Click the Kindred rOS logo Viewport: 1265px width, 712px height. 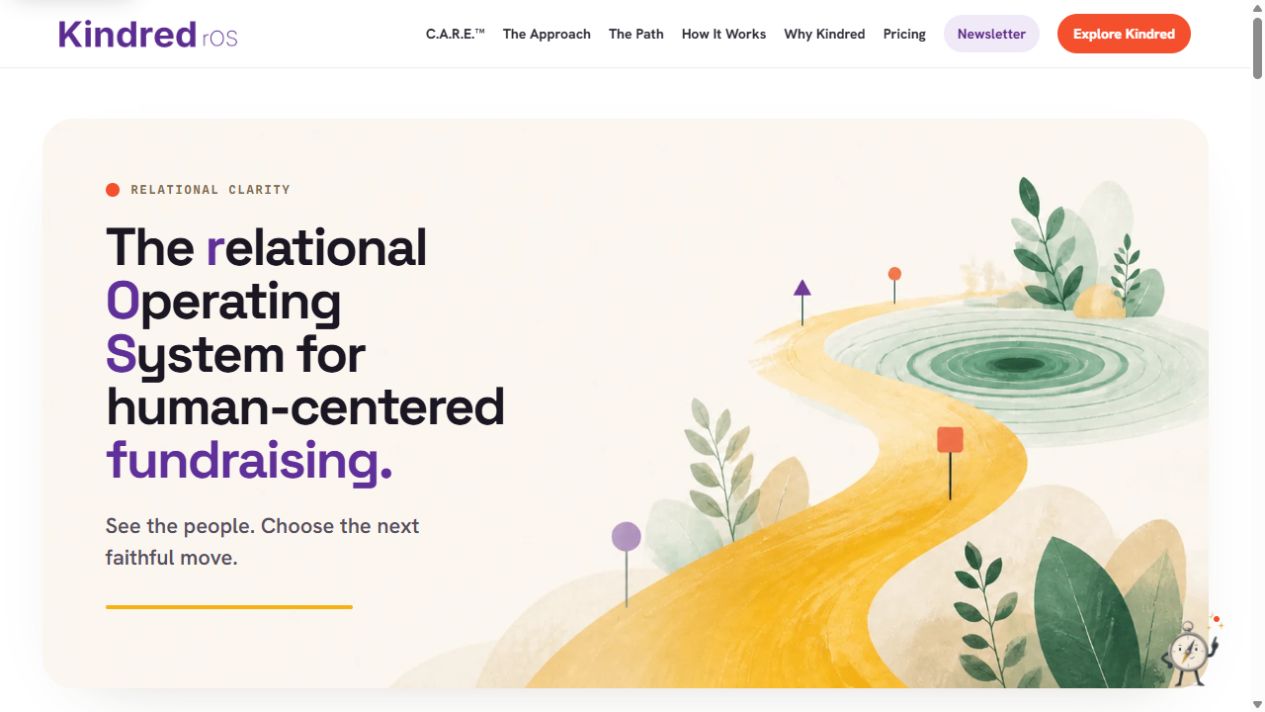[148, 34]
